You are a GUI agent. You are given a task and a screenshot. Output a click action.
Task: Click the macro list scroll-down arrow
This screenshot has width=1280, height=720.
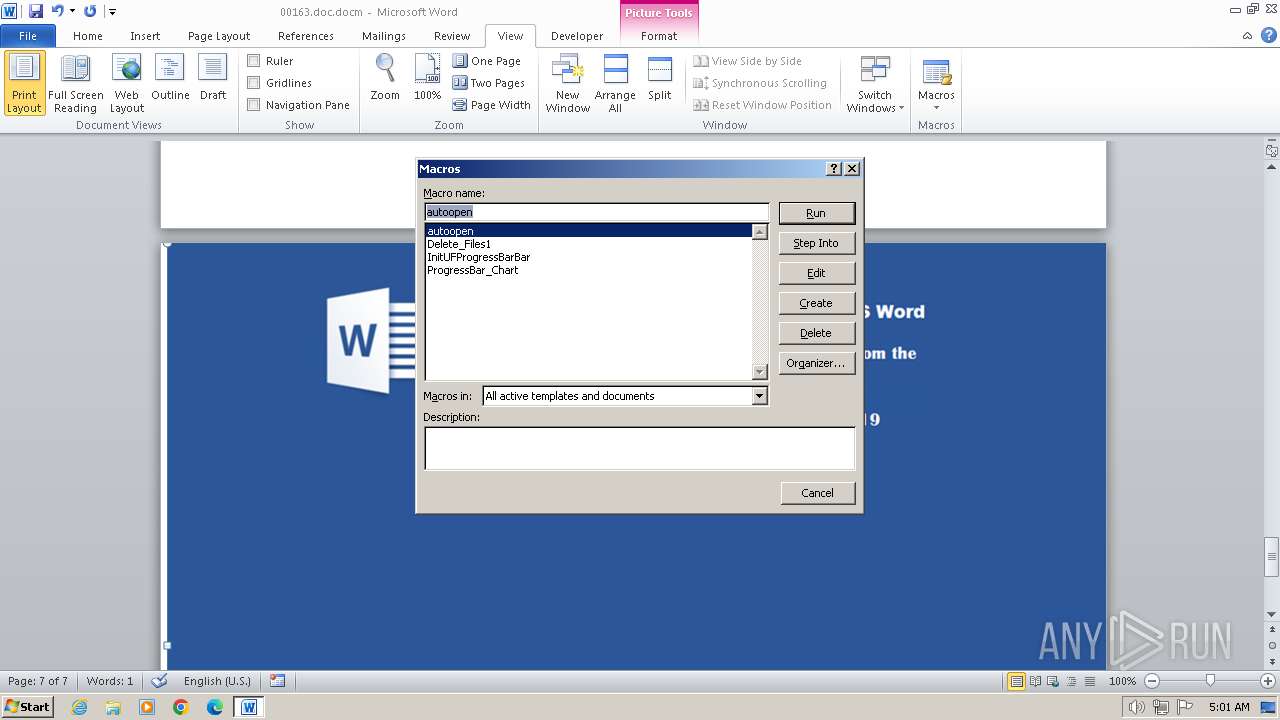760,372
